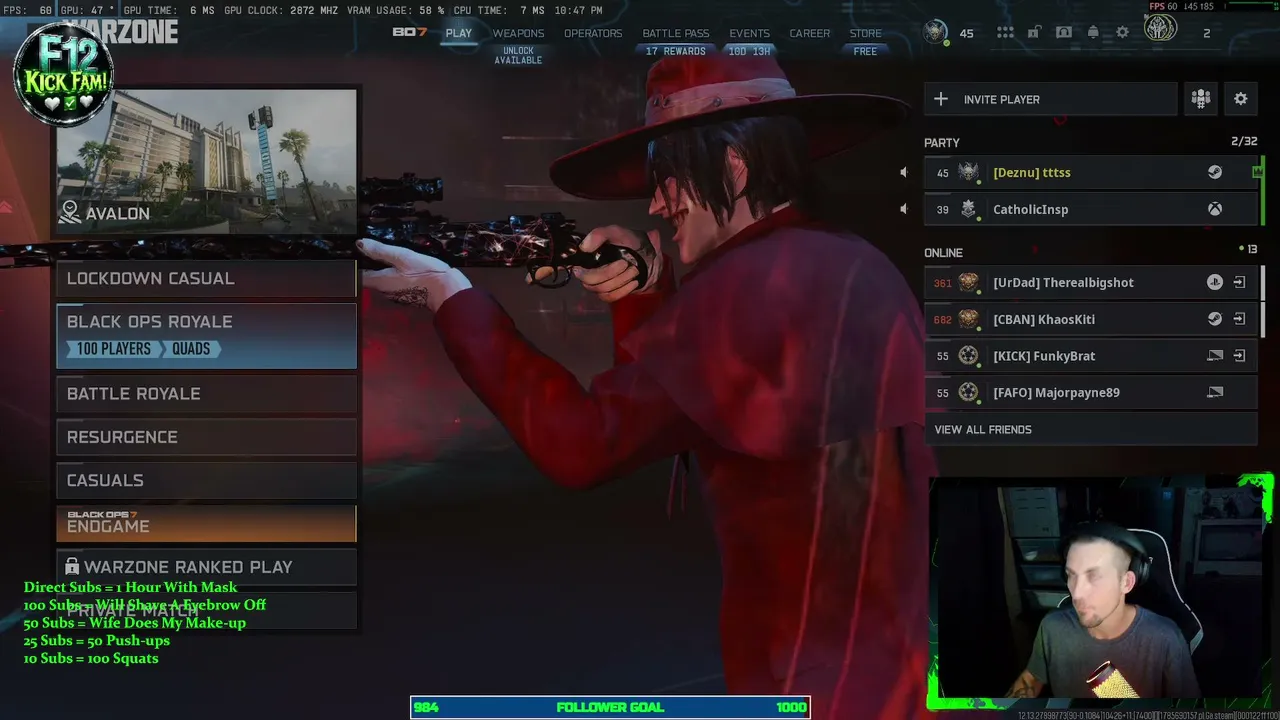Select the Casuals playlist
Screen dimensions: 1280x720
point(206,480)
